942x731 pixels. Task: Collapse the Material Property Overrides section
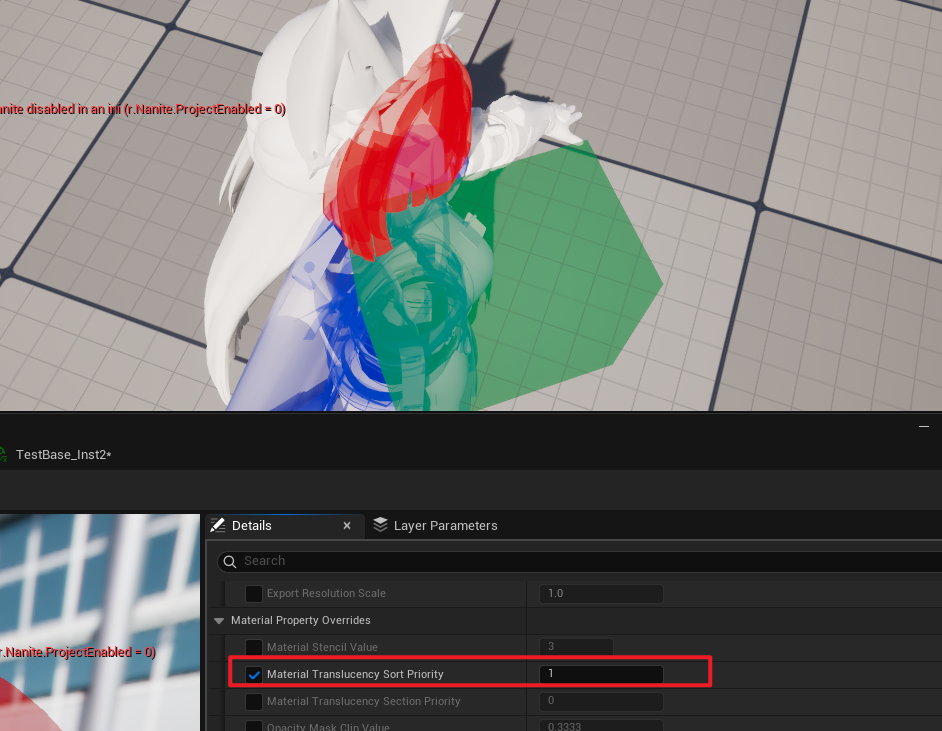(x=219, y=621)
